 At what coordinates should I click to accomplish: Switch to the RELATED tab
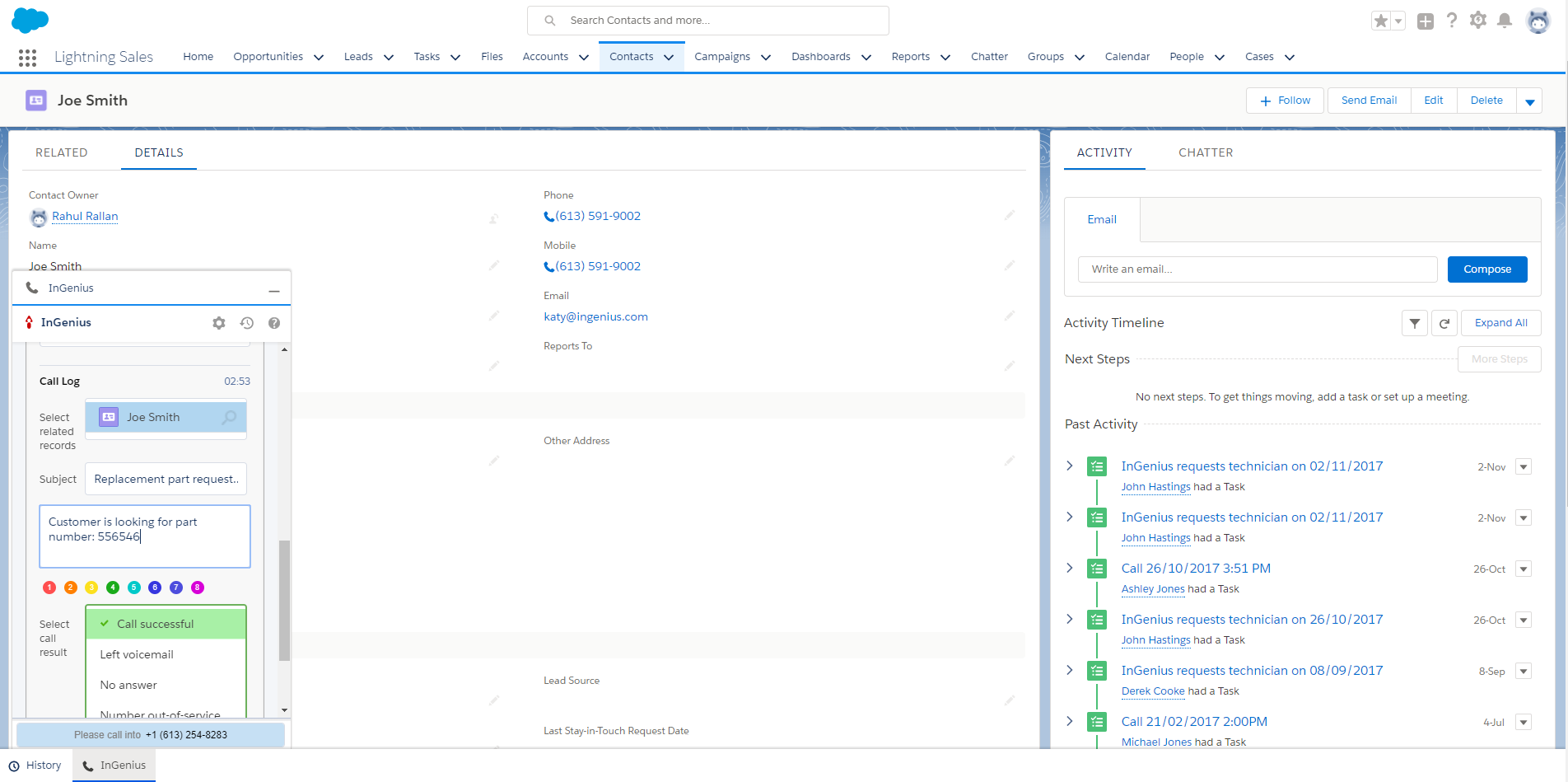pos(62,153)
